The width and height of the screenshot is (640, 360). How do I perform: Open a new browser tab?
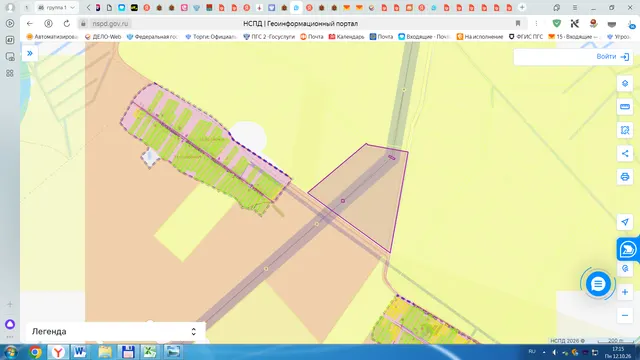click(522, 7)
